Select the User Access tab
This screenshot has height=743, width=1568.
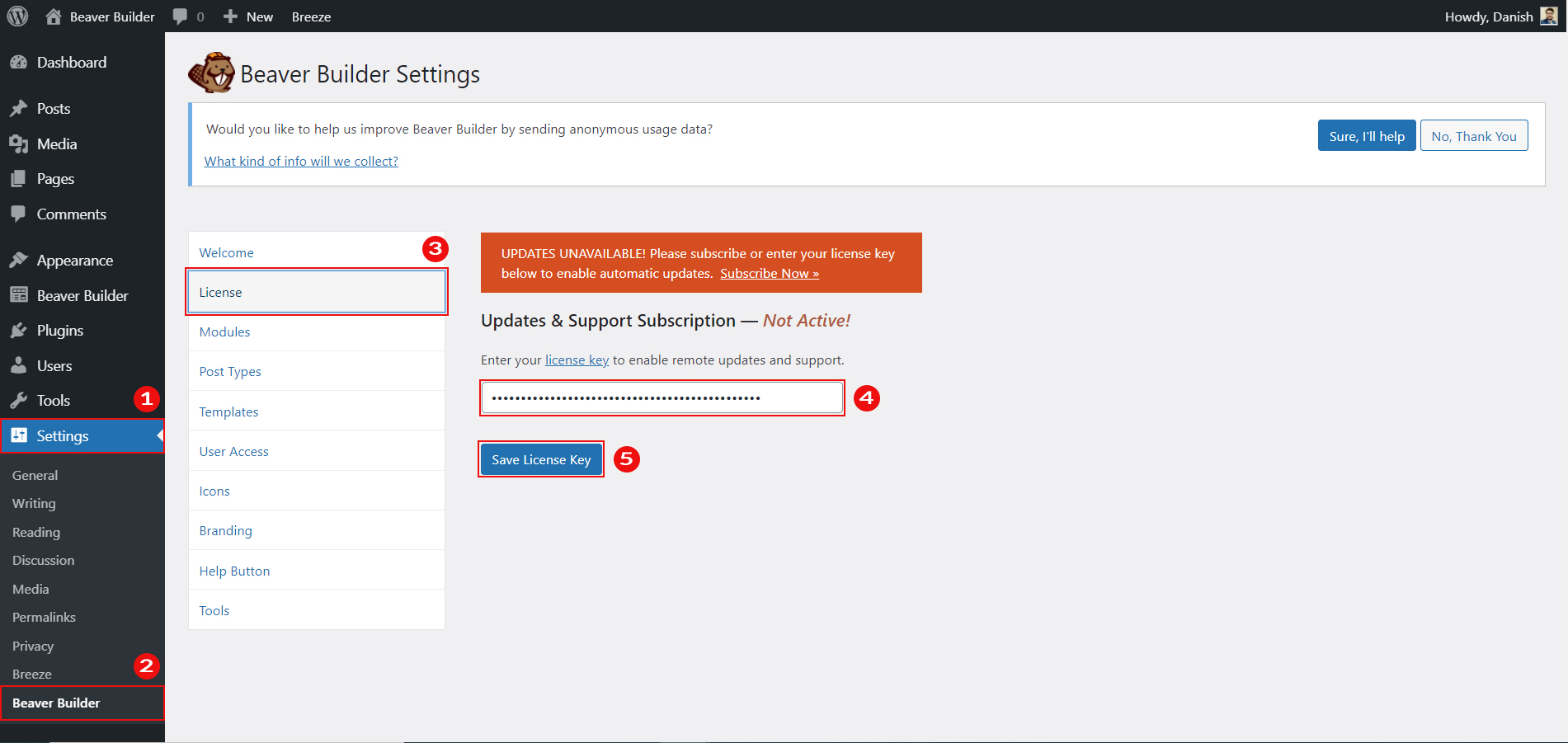coord(233,452)
